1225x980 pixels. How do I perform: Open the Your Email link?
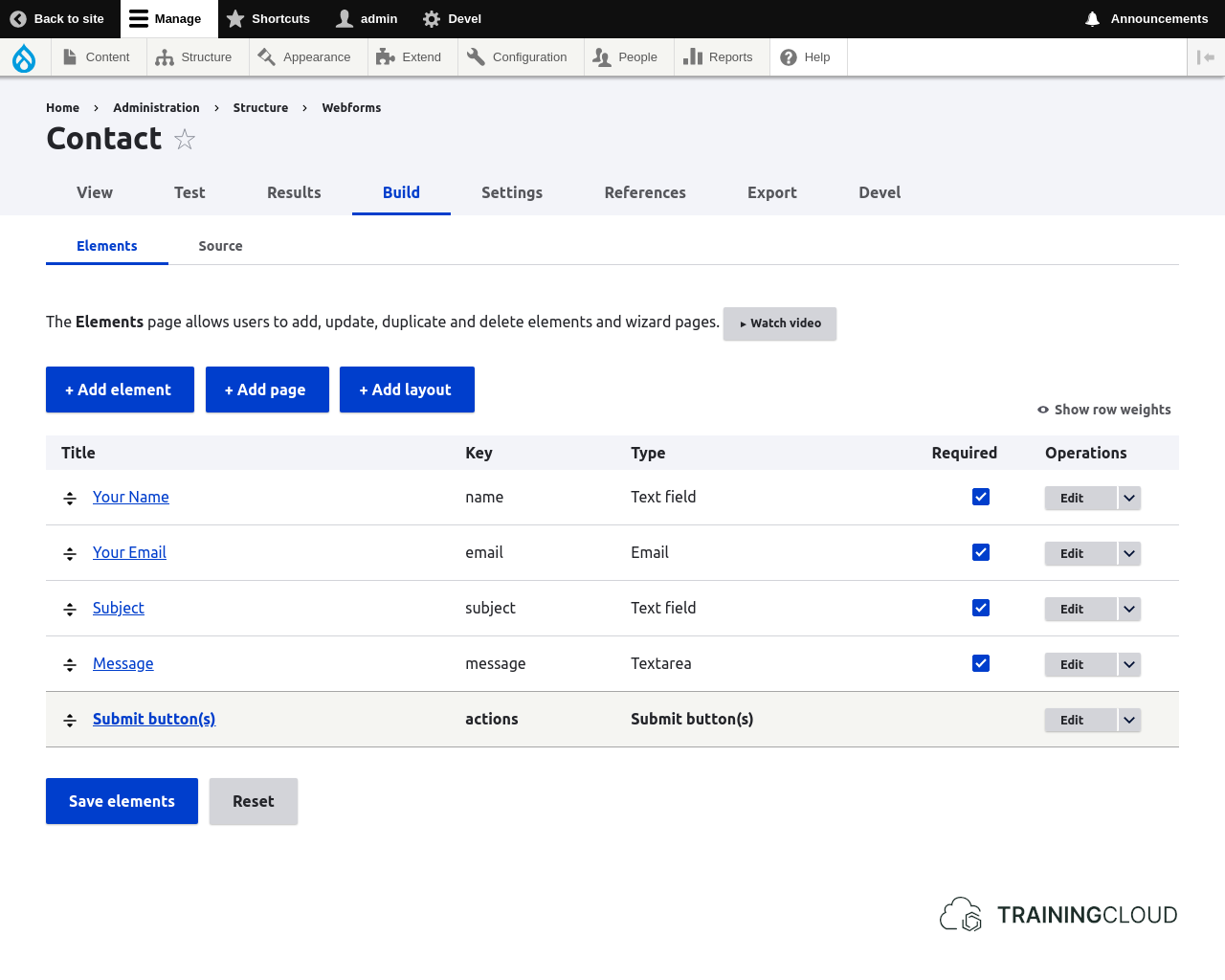(x=129, y=552)
